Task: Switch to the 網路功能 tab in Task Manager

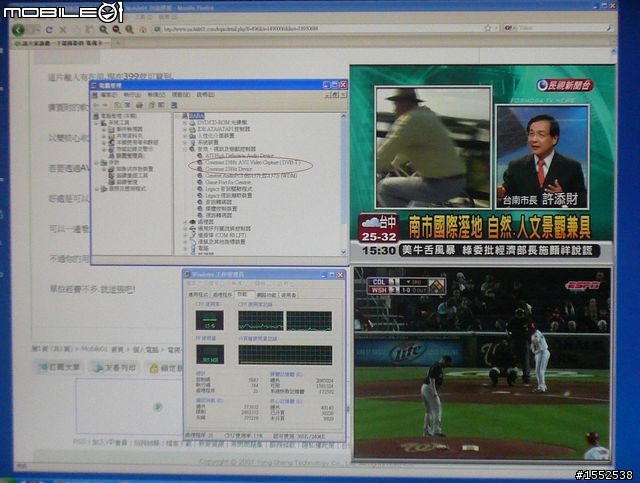Action: (267, 295)
